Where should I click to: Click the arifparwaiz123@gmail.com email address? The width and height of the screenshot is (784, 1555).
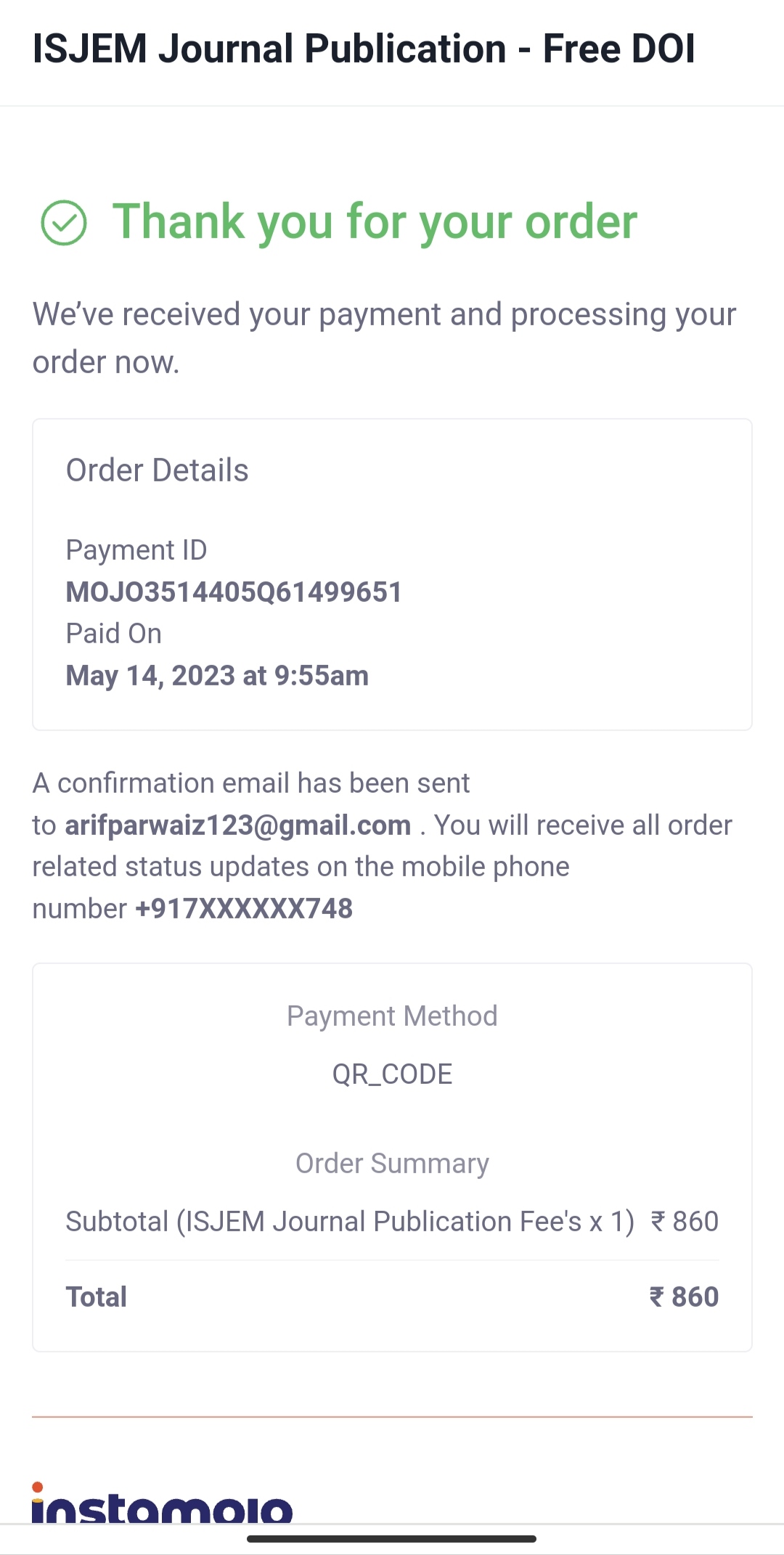pos(238,825)
